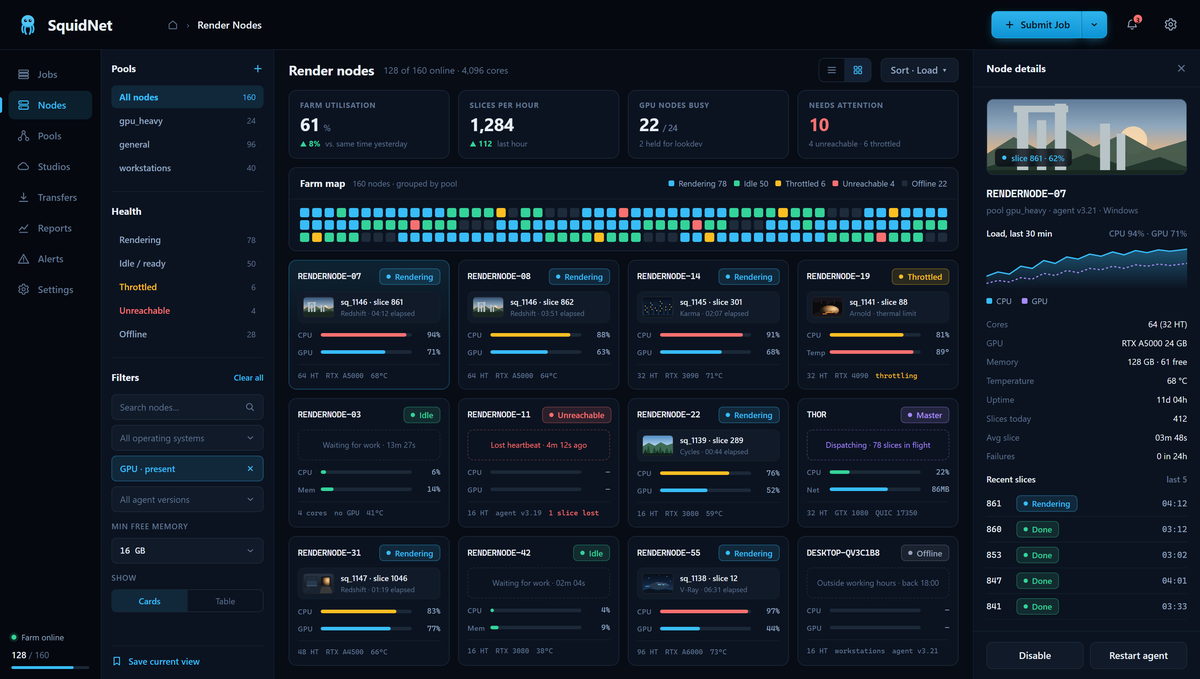
Task: Open the All operating systems dropdown
Action: click(x=187, y=438)
